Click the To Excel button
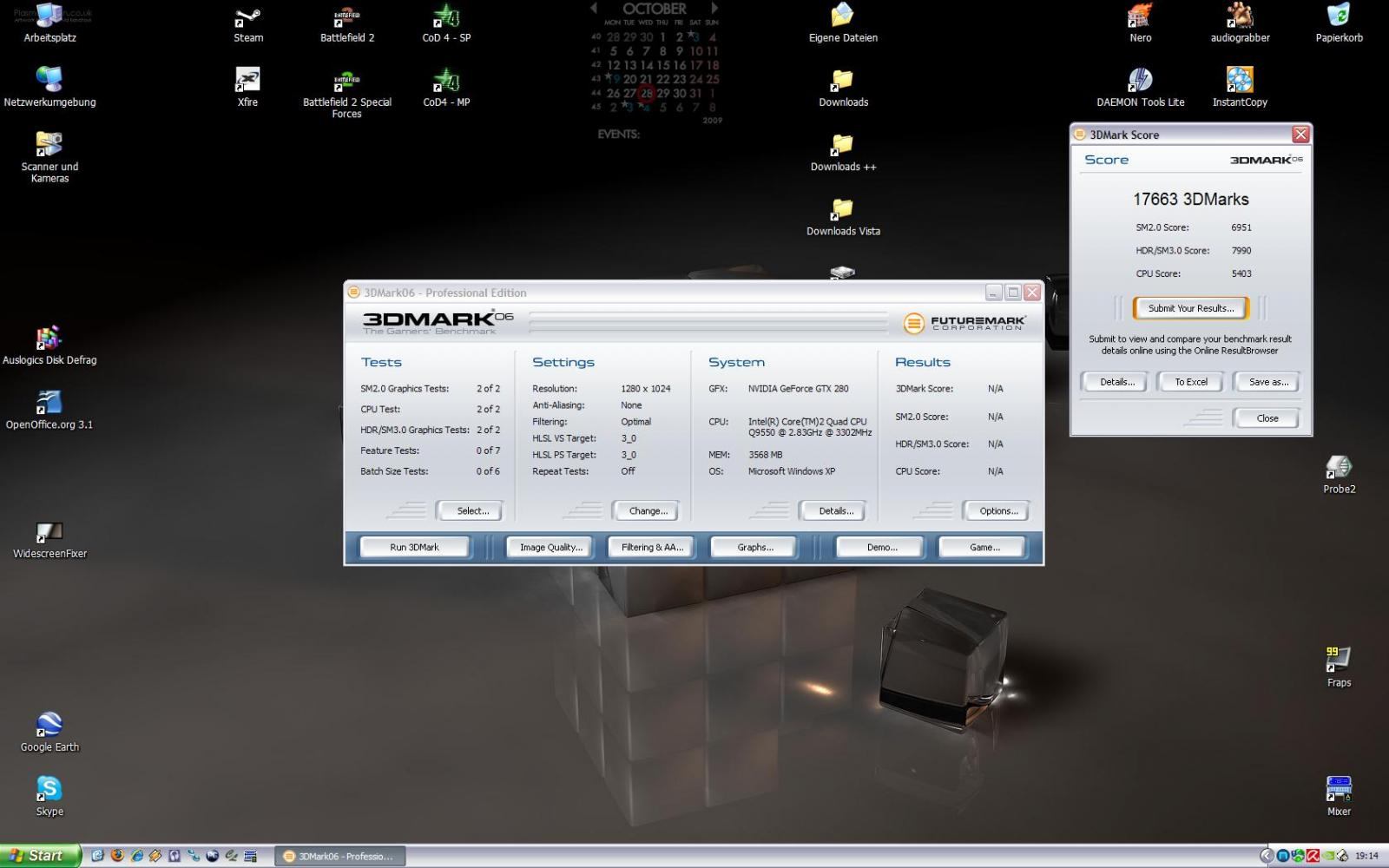 click(x=1190, y=382)
